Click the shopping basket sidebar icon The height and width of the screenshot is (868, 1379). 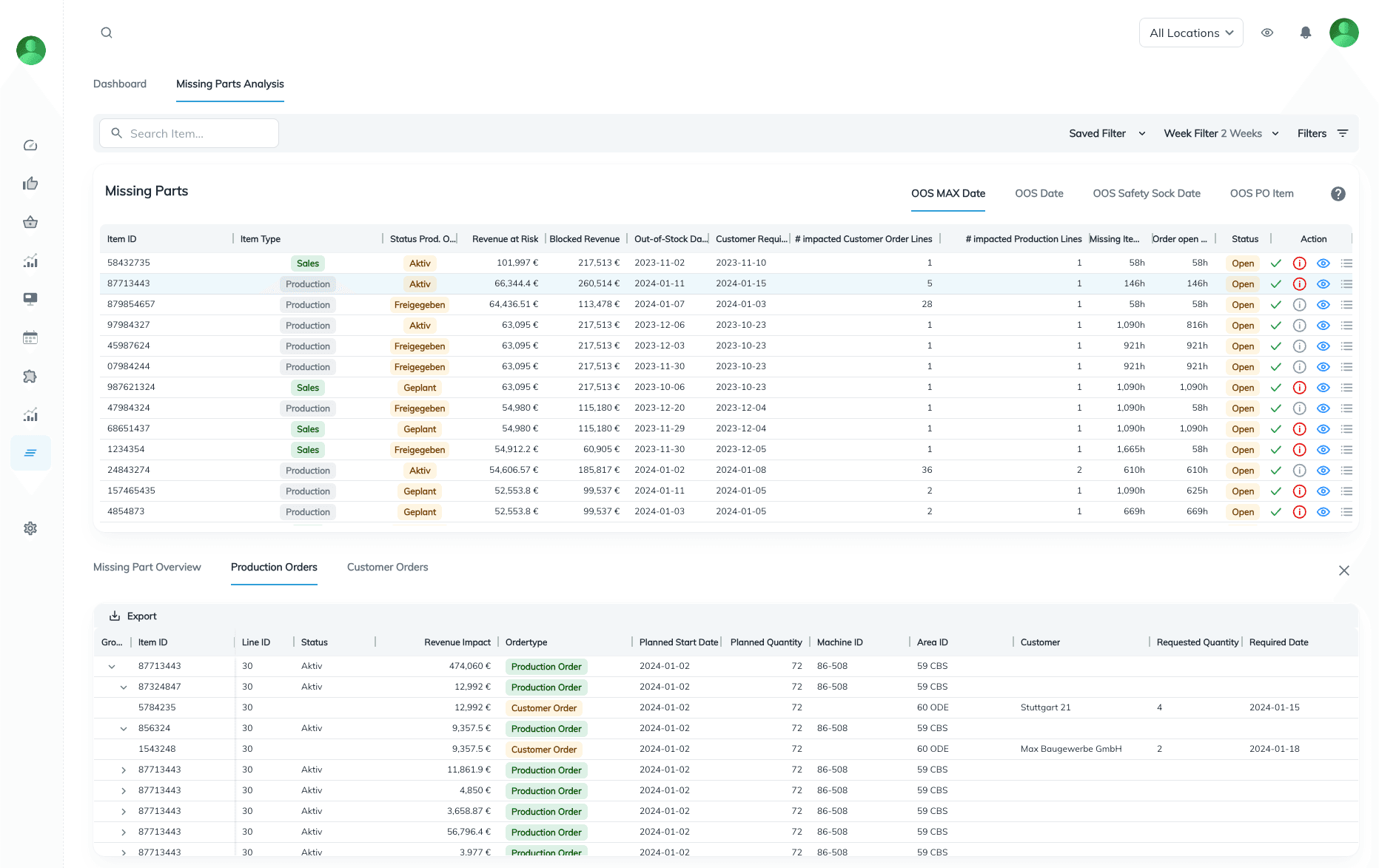tap(30, 222)
